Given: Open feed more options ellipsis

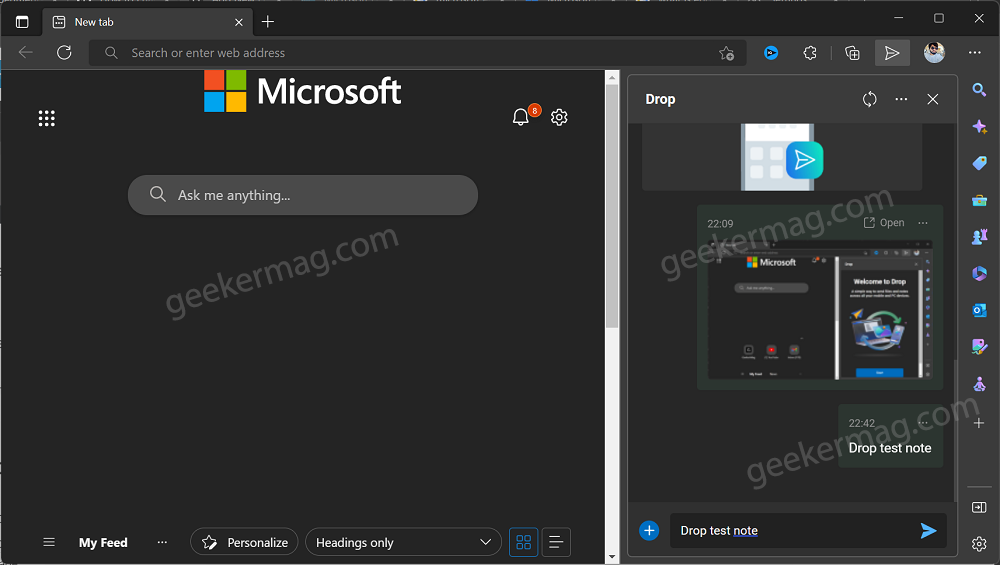Looking at the screenshot, I should click(x=162, y=542).
